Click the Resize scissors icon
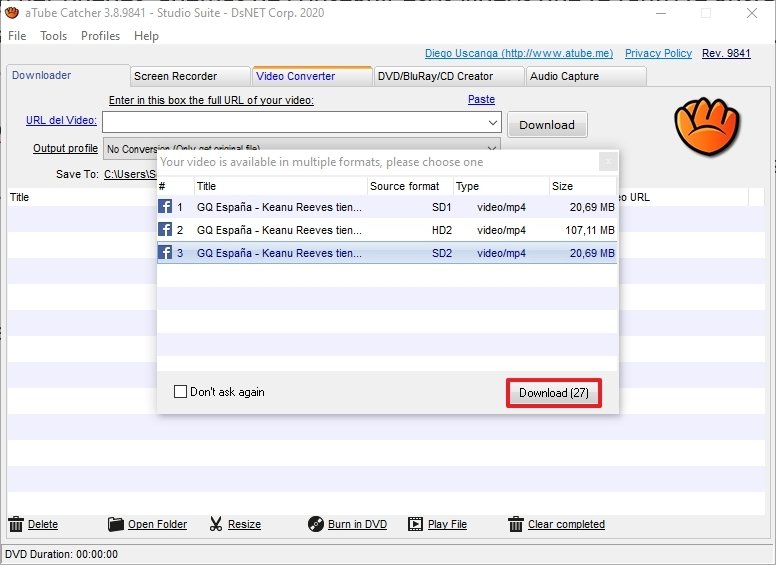The width and height of the screenshot is (776, 565). click(216, 524)
